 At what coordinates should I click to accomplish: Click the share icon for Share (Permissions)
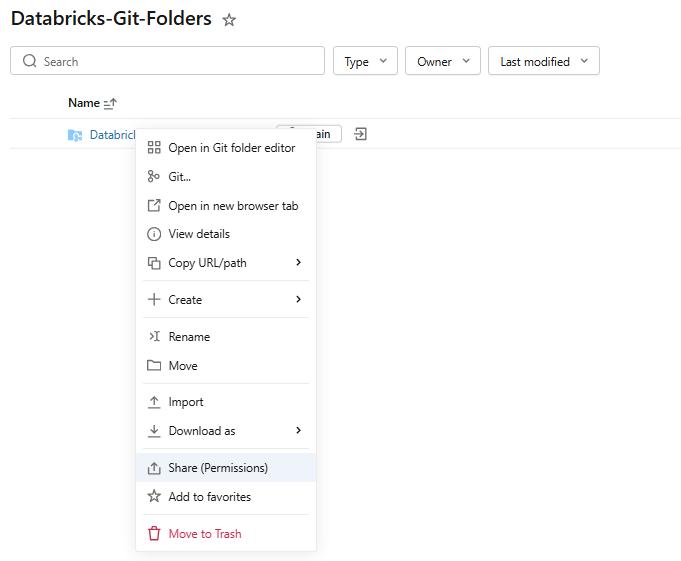[154, 468]
